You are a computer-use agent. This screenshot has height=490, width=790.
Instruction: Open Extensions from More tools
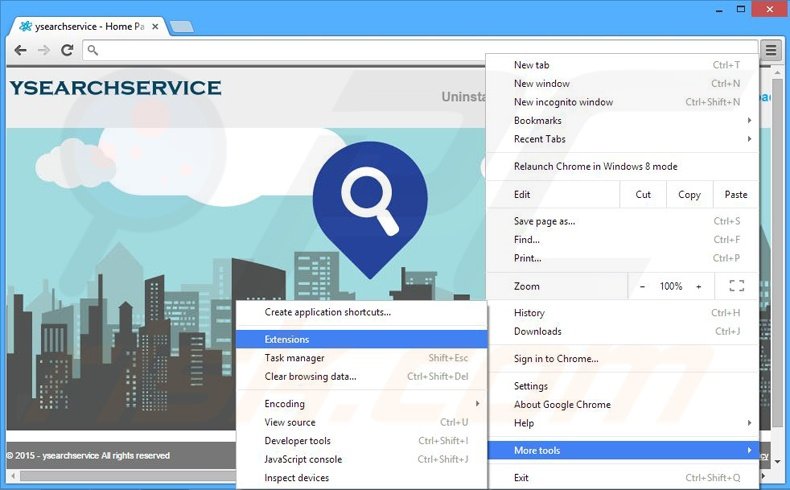362,339
